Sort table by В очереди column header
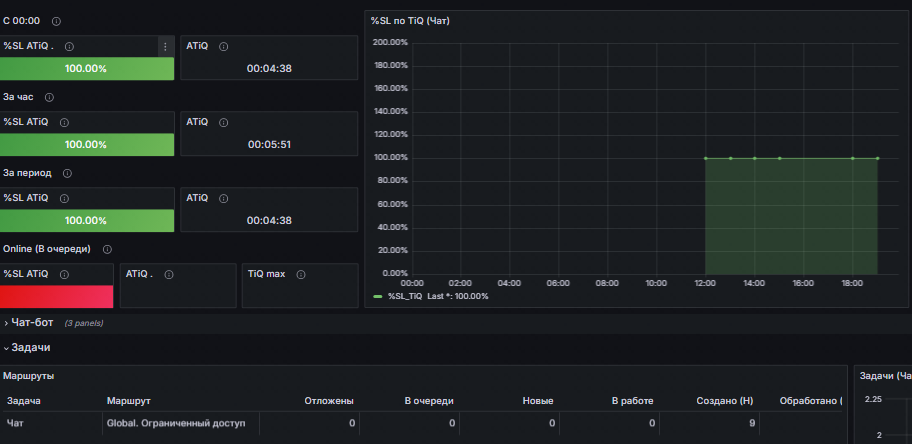The image size is (912, 444). (429, 401)
